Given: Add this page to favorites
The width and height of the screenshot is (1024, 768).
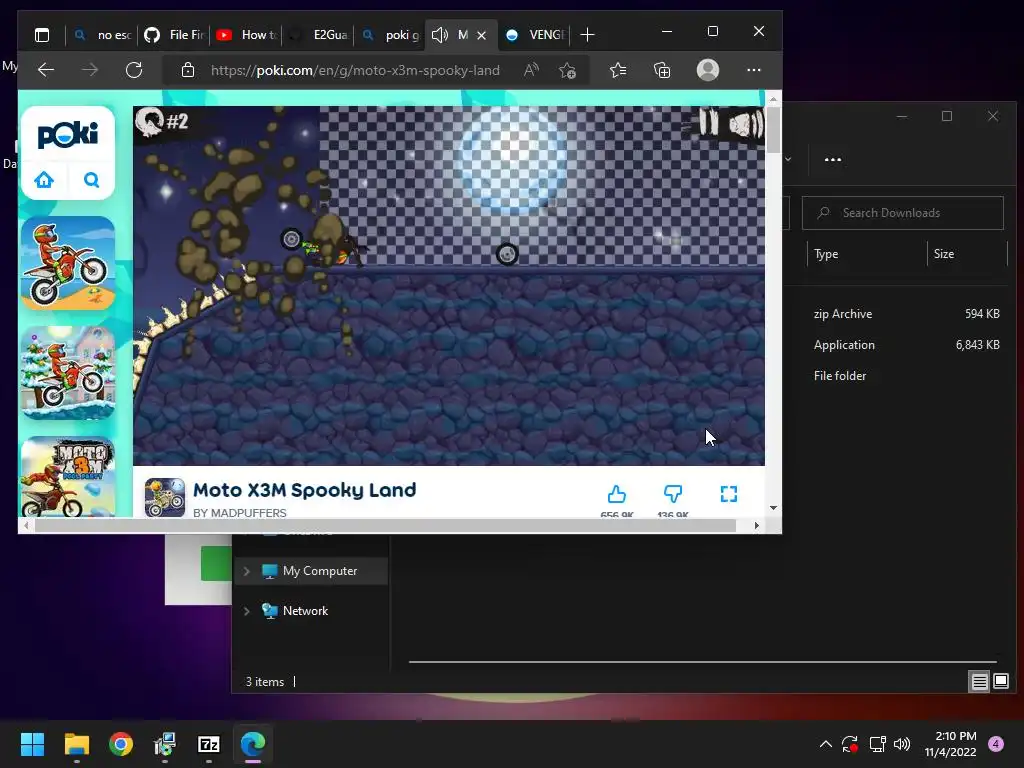Looking at the screenshot, I should point(568,70).
